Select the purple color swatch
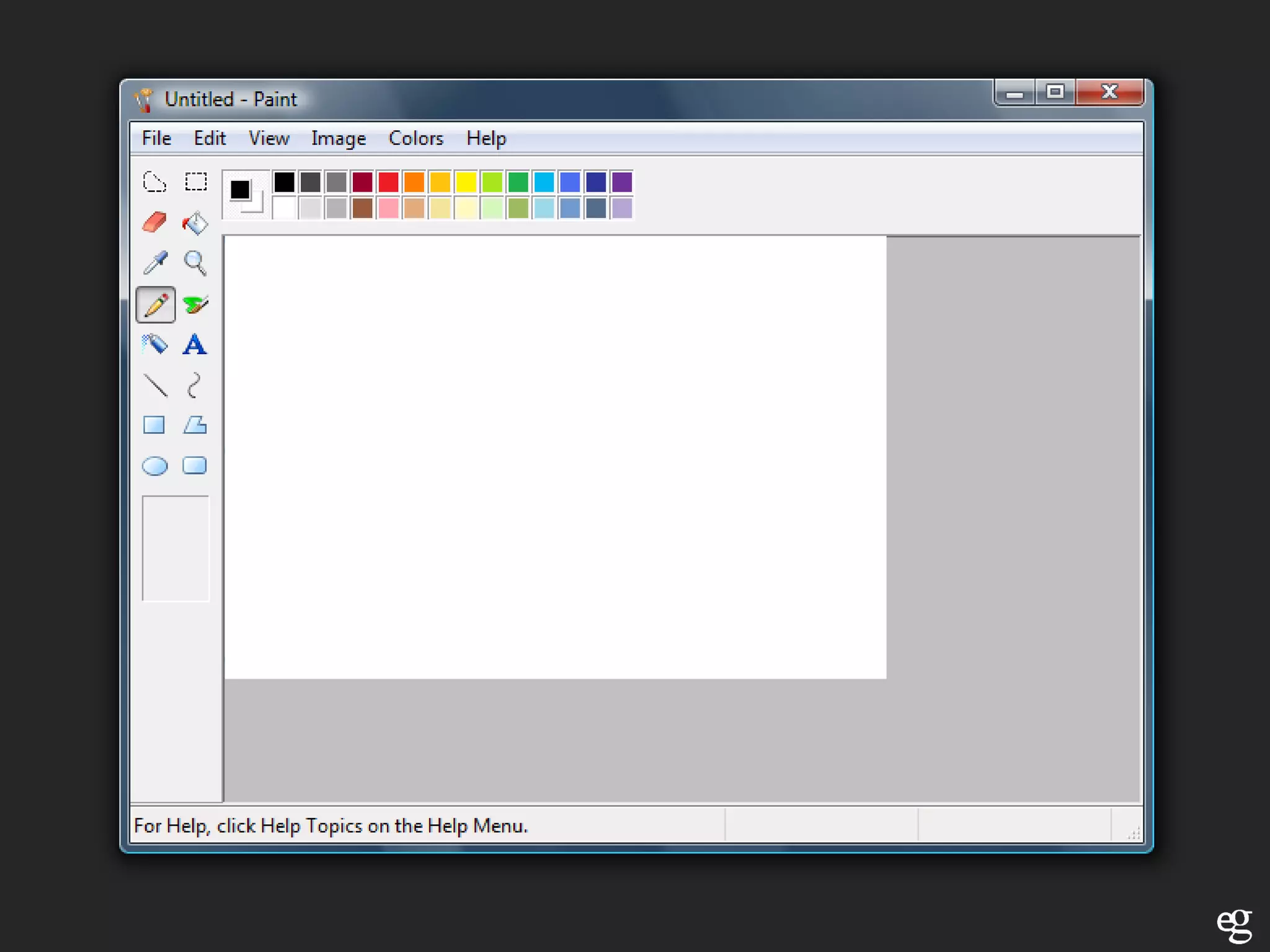 [x=622, y=182]
